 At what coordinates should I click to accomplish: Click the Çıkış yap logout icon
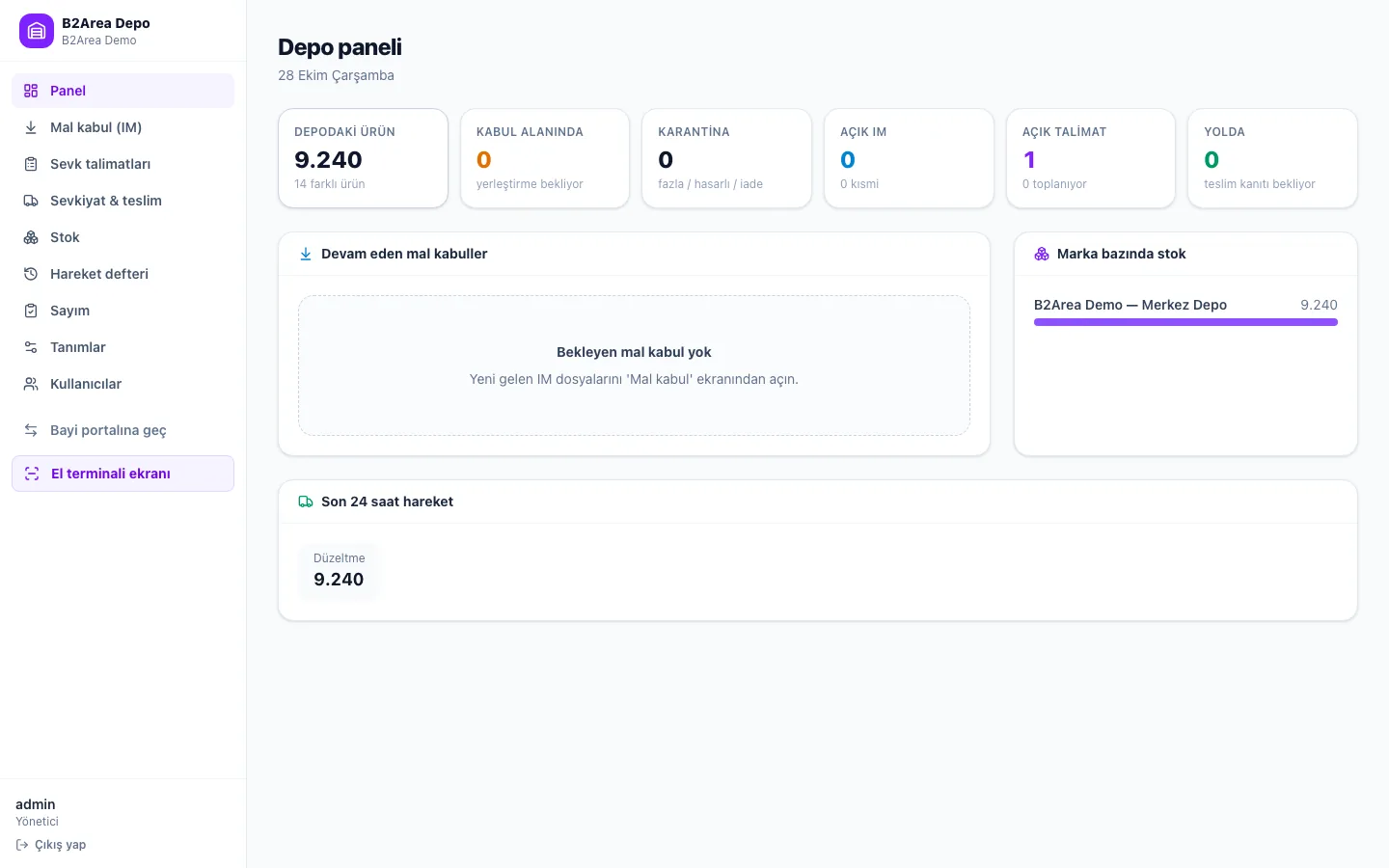(22, 845)
